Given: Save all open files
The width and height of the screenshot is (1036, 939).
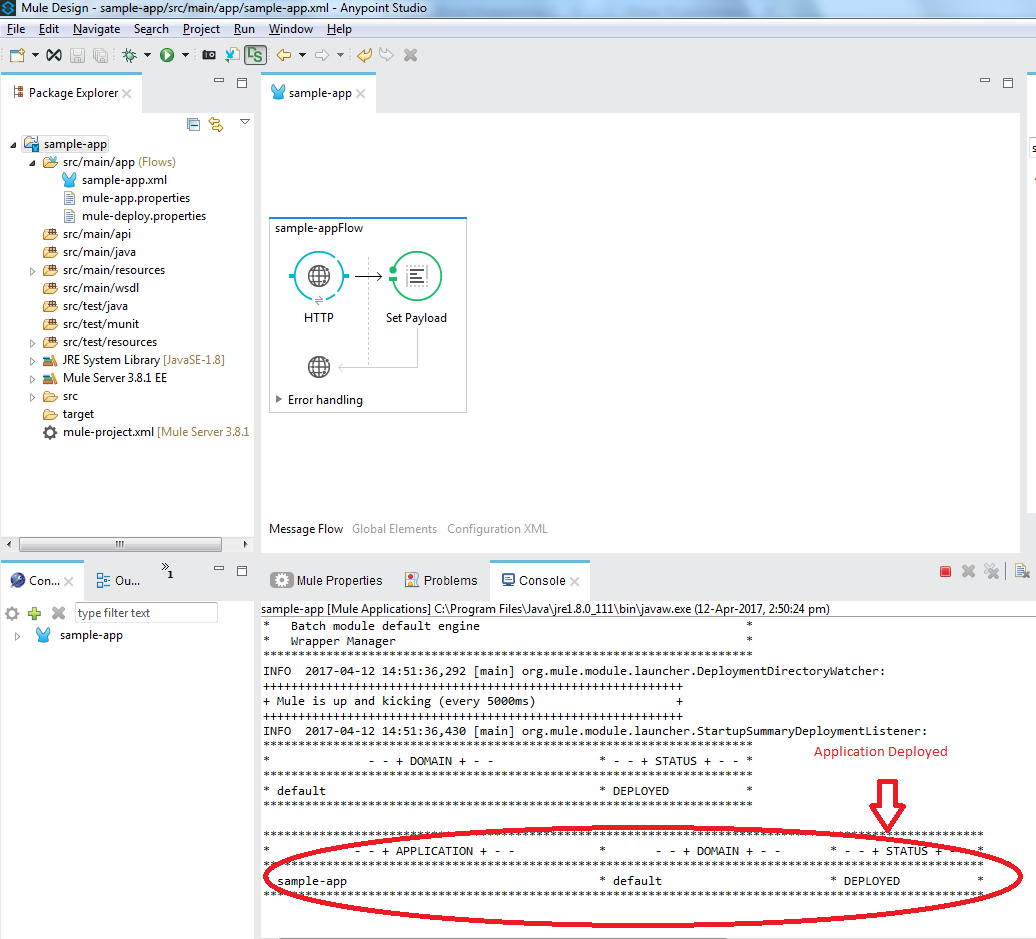Looking at the screenshot, I should 100,54.
